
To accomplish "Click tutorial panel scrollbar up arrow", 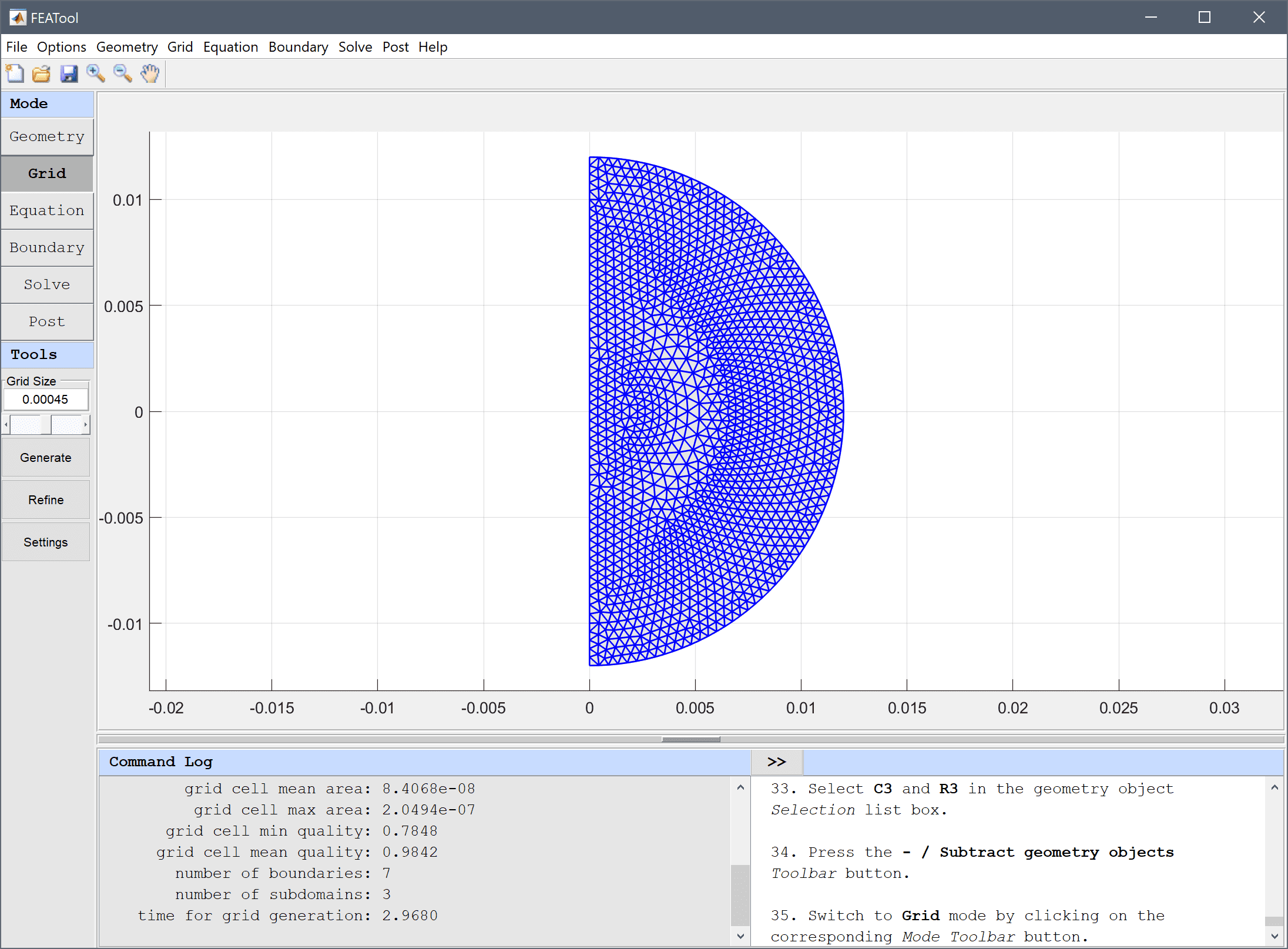I will click(1274, 787).
